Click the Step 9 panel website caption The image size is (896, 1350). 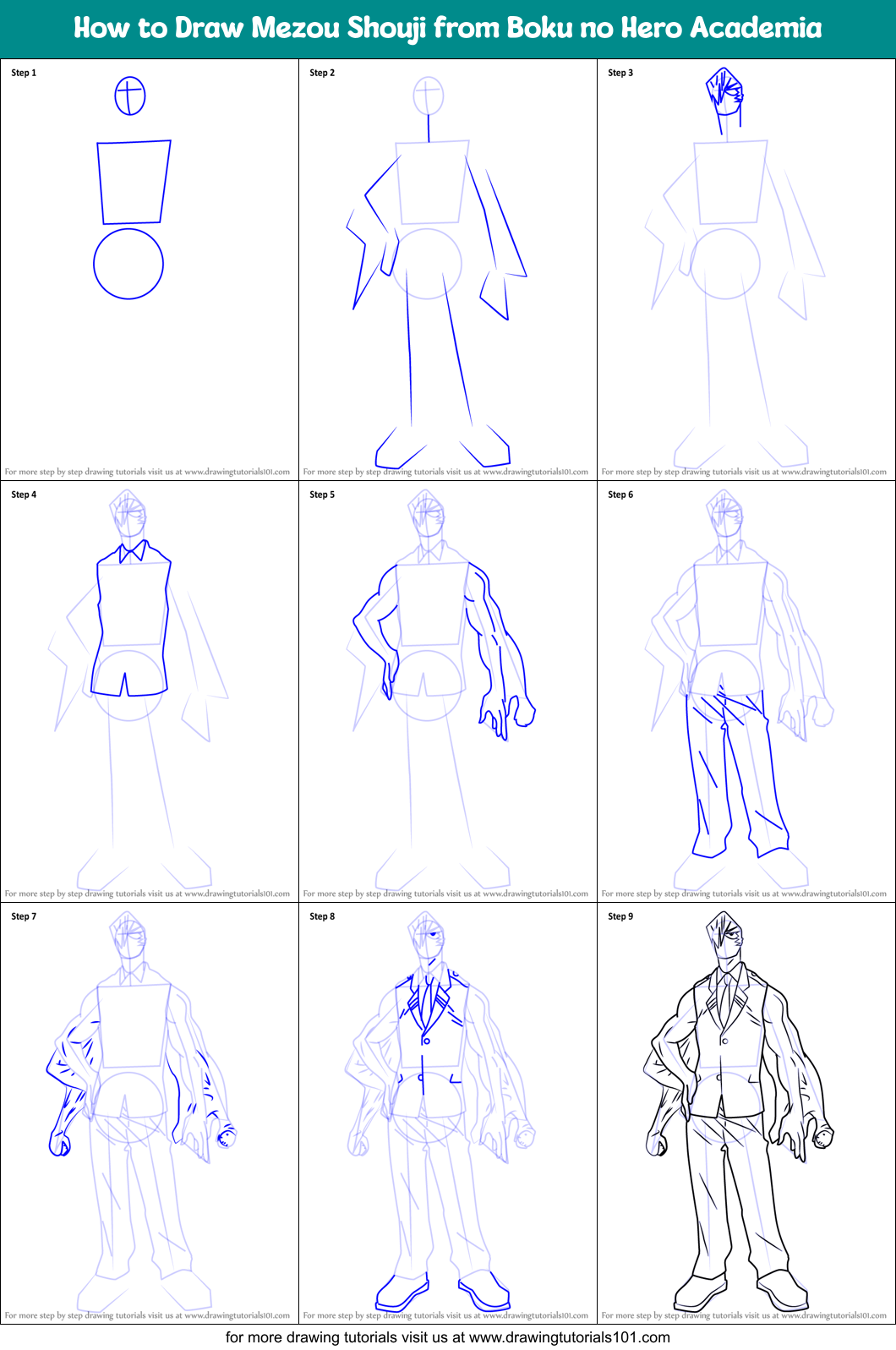(744, 1316)
